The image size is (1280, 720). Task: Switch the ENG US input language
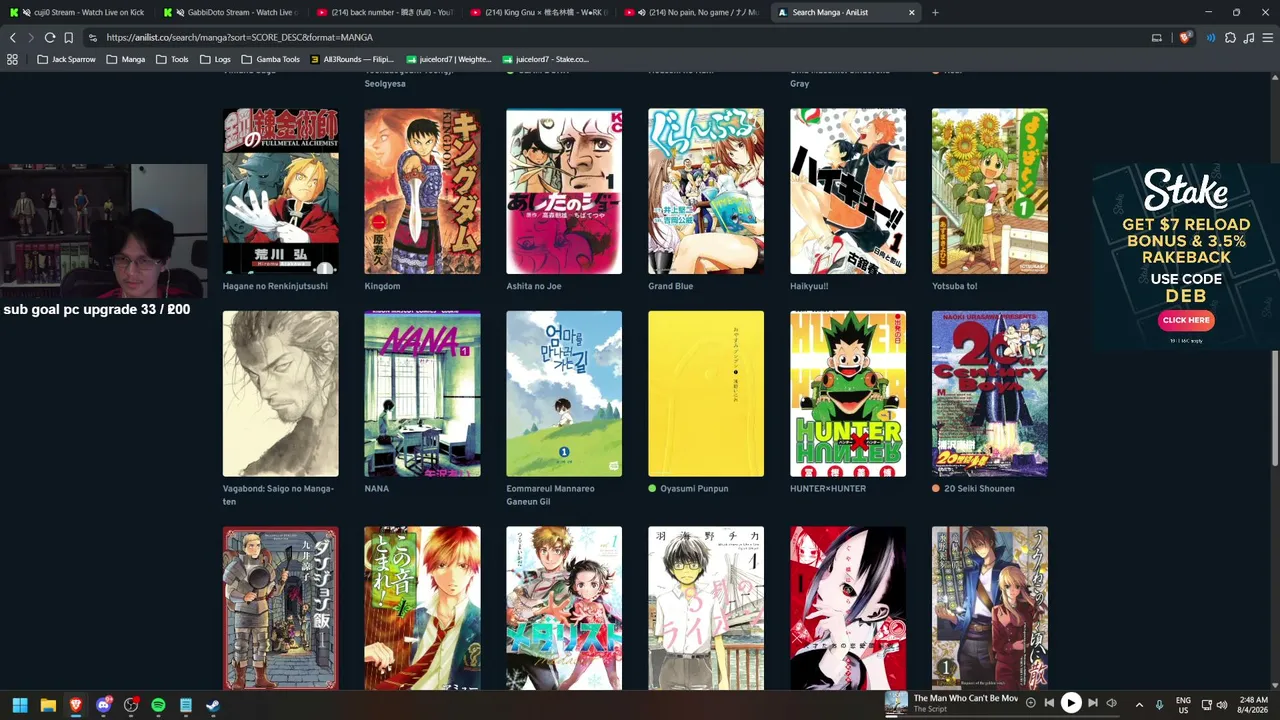click(1184, 705)
